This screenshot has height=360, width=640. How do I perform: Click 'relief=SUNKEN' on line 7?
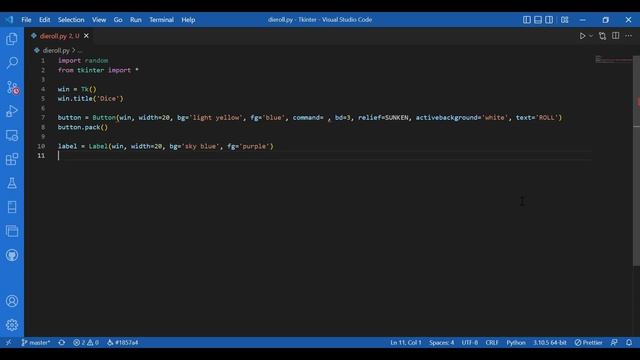pyautogui.click(x=383, y=118)
